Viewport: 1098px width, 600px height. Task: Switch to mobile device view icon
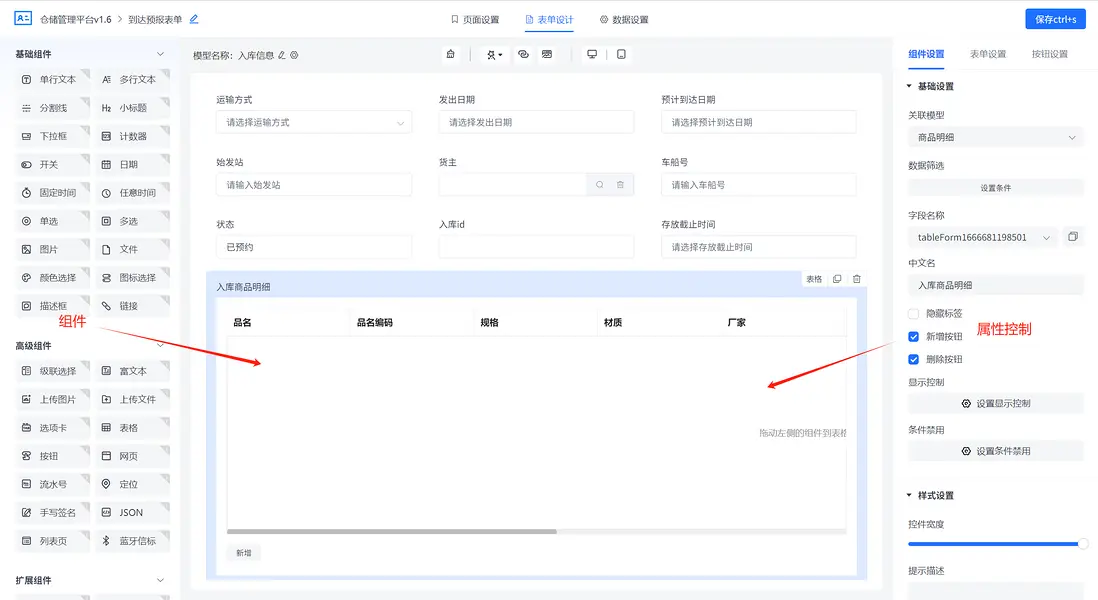pos(621,55)
